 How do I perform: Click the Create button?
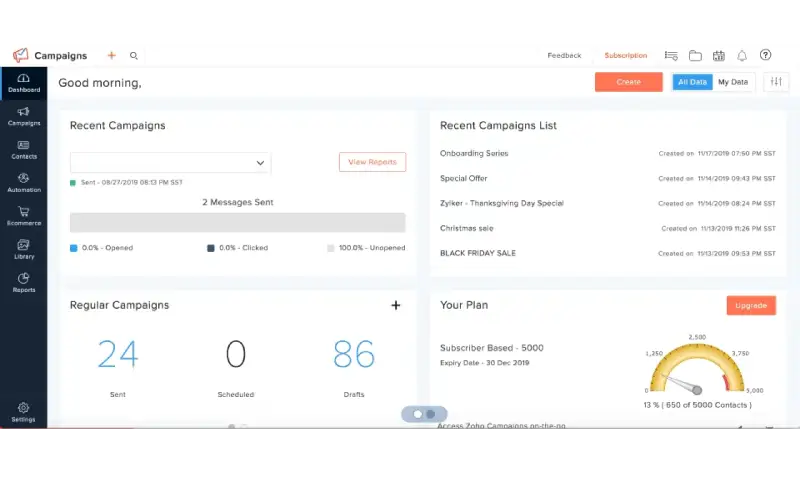(x=629, y=82)
